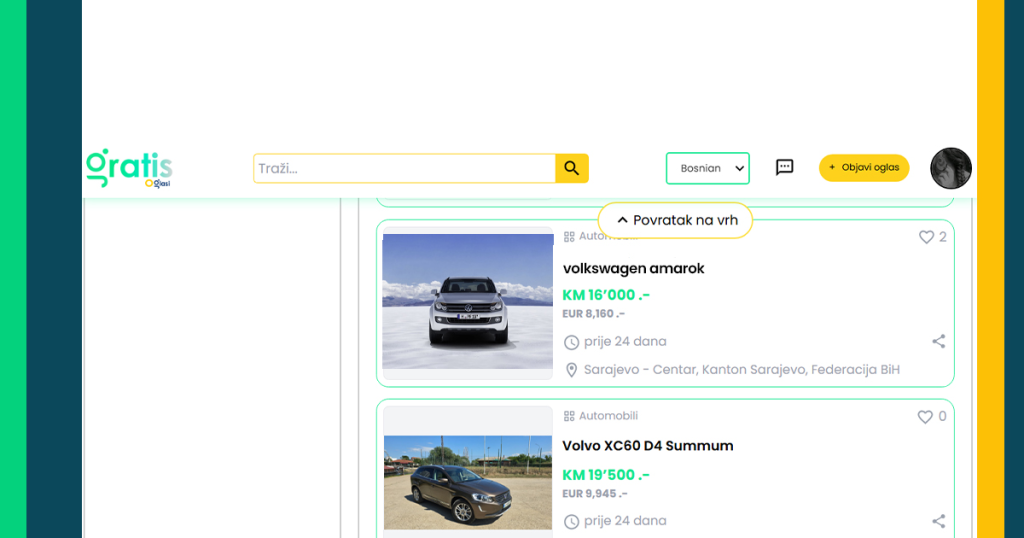Click the Traži search input field

(404, 168)
